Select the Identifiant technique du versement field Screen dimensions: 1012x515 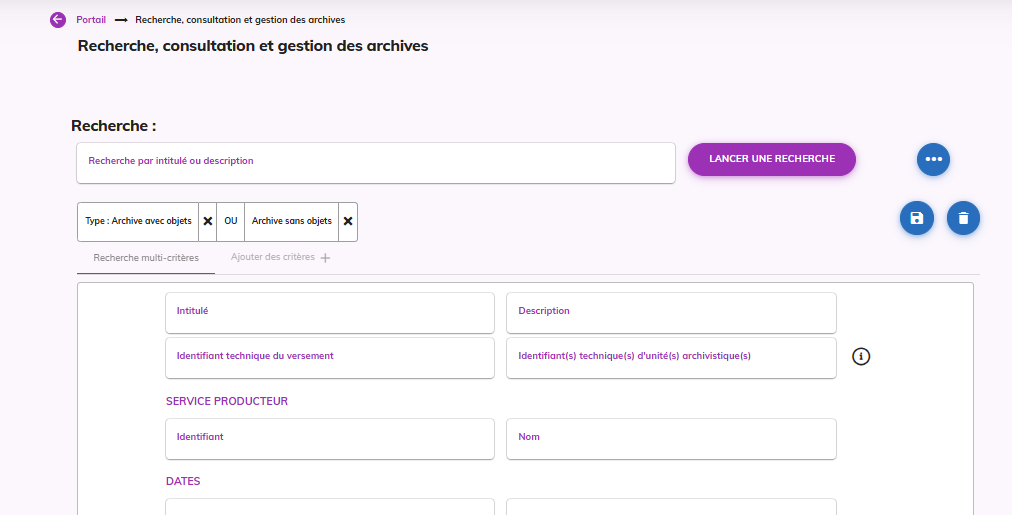330,357
